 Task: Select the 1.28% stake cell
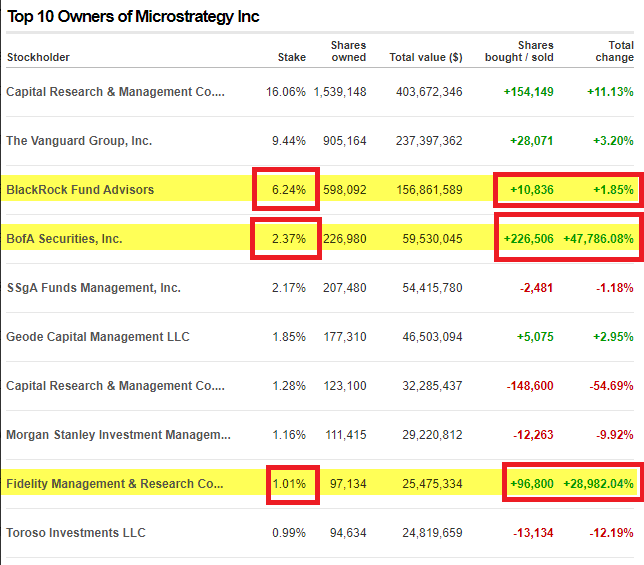(x=289, y=386)
